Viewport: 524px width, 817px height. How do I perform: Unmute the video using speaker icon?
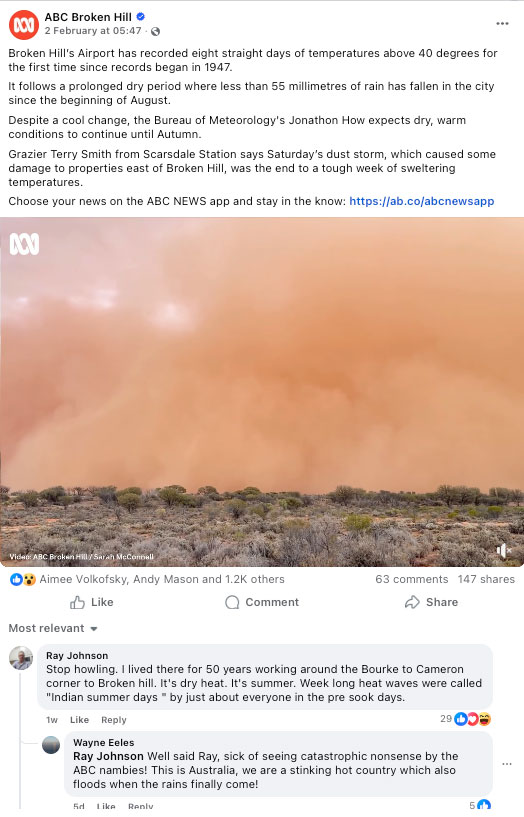(x=503, y=550)
